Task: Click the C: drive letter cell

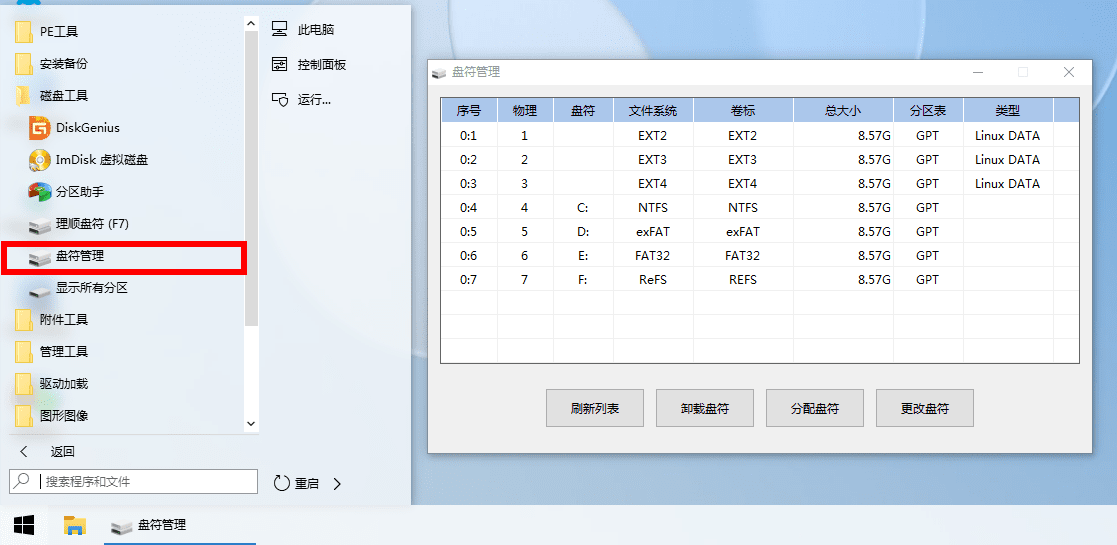Action: (x=583, y=208)
